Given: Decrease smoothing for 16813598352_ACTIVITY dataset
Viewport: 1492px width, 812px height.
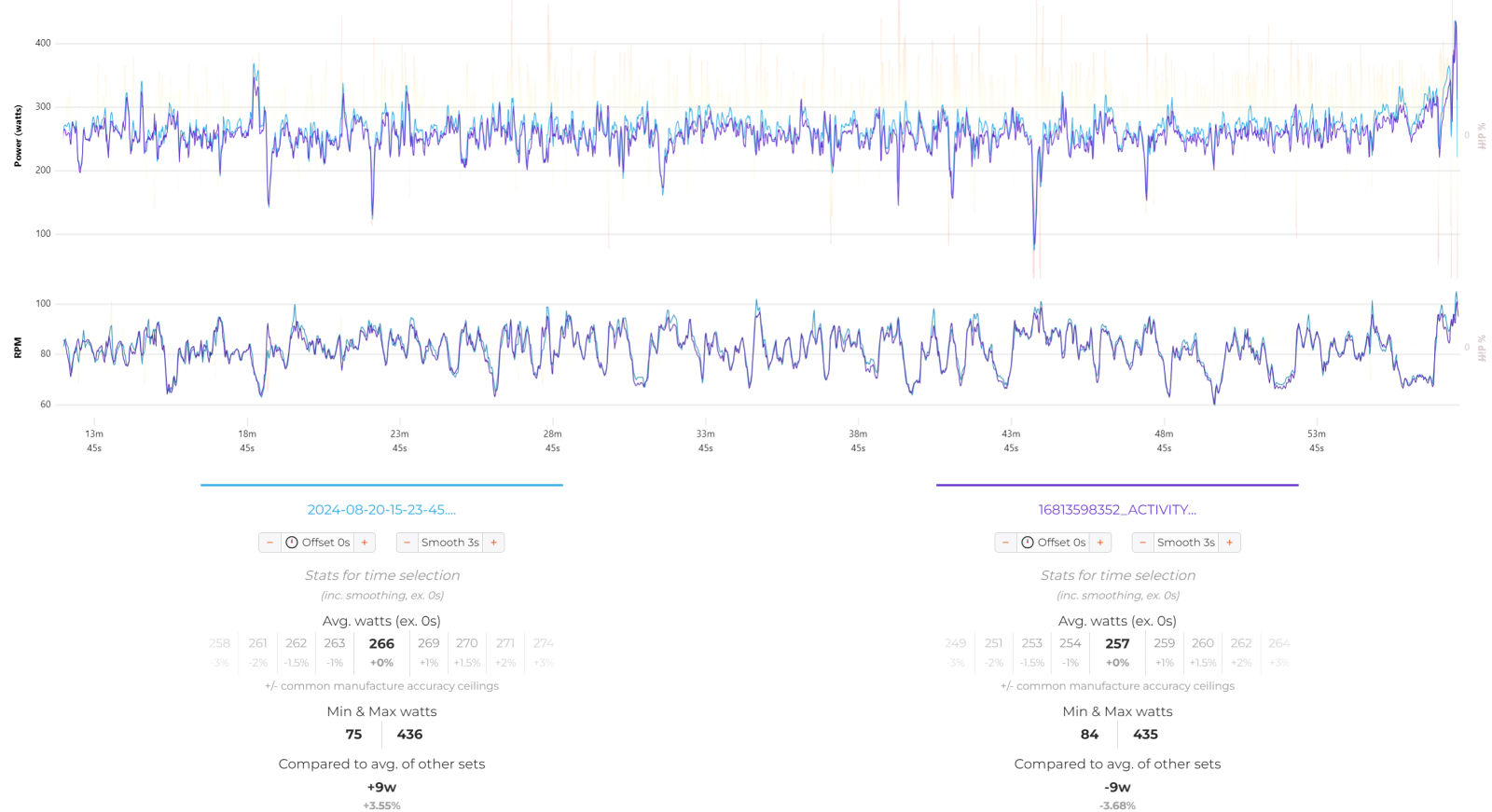Looking at the screenshot, I should (x=1143, y=543).
